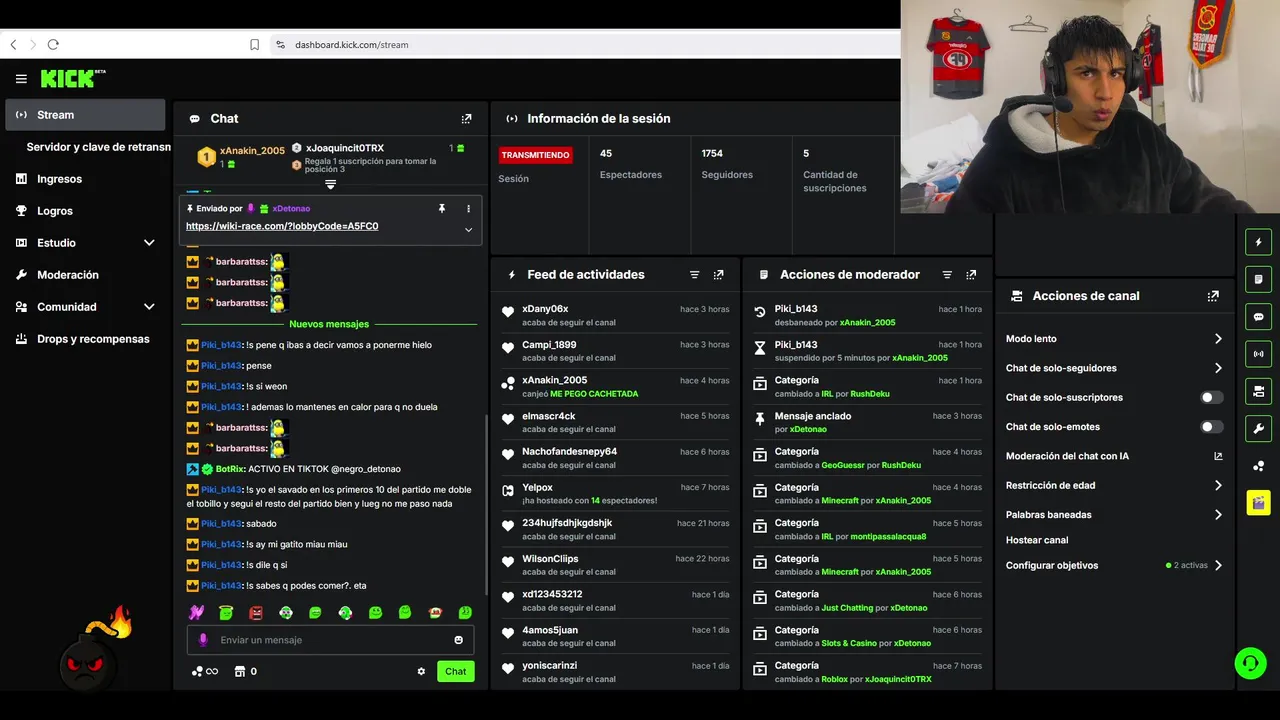The width and height of the screenshot is (1280, 720).
Task: Toggle Chat de solo-emotes switch
Action: [1212, 427]
